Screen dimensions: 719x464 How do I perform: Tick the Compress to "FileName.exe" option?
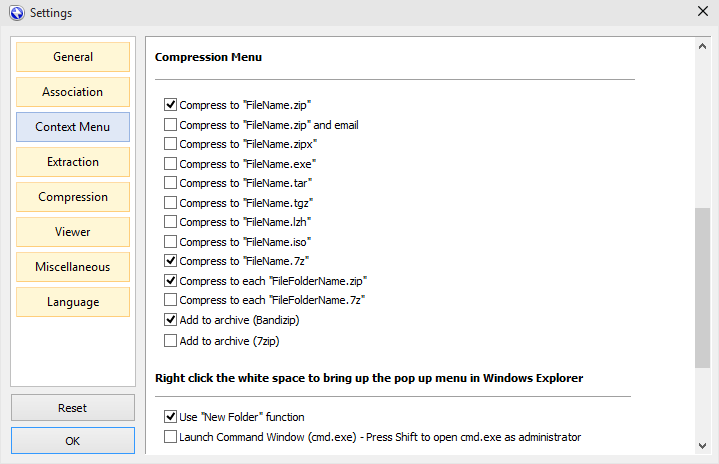(x=171, y=164)
